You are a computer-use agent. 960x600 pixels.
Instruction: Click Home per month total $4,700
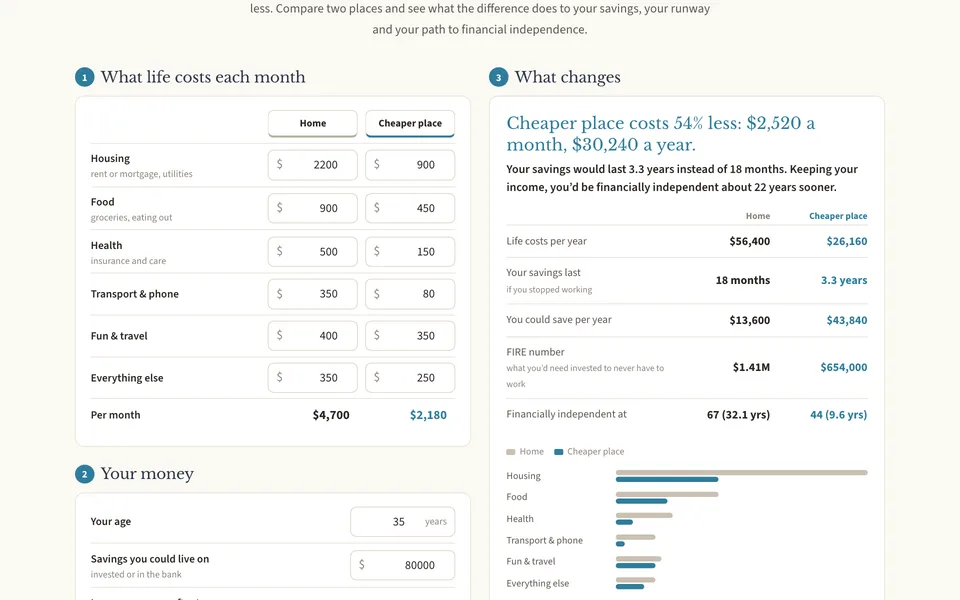[x=331, y=415]
